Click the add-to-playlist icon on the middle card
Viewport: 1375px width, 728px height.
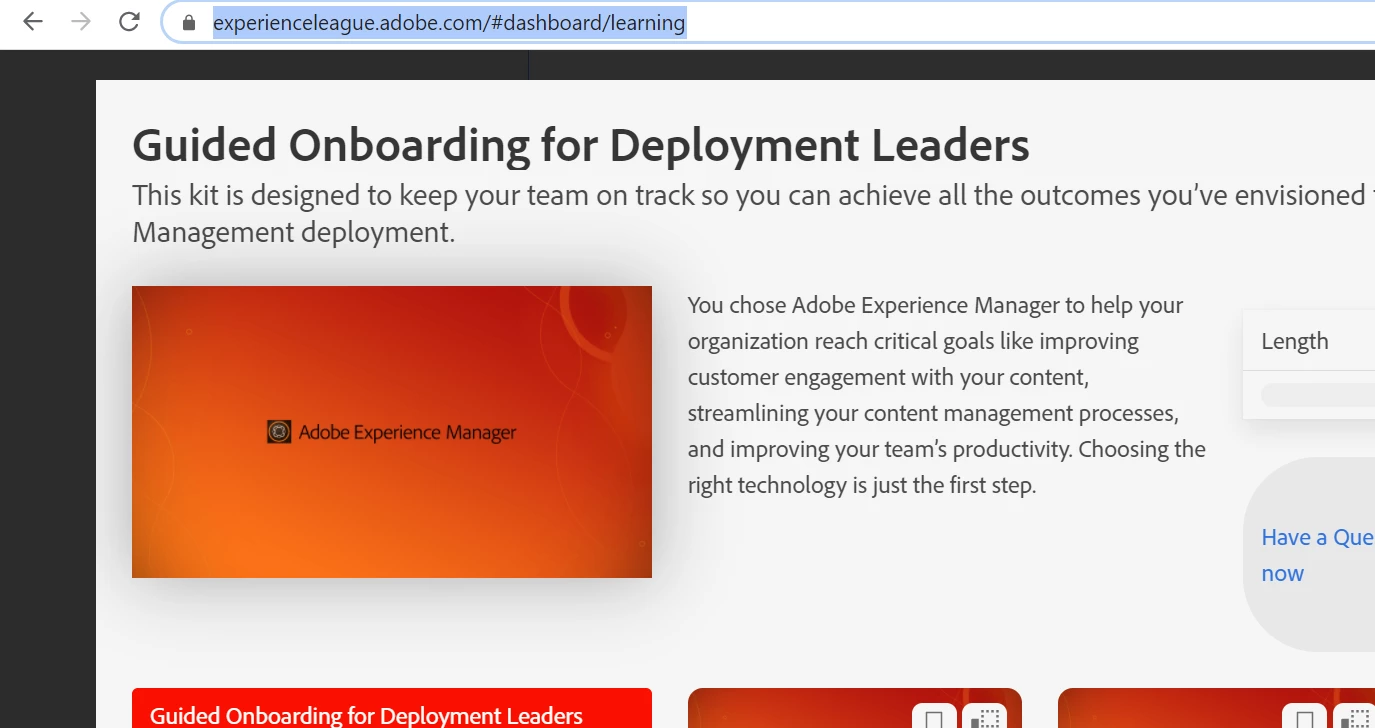click(x=985, y=719)
